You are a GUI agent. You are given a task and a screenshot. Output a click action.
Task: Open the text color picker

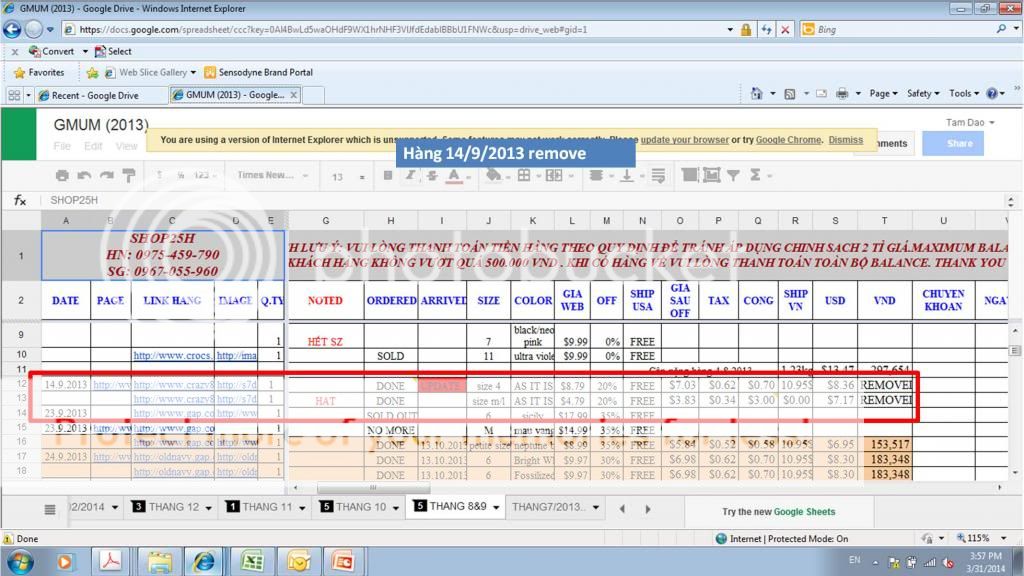[454, 175]
